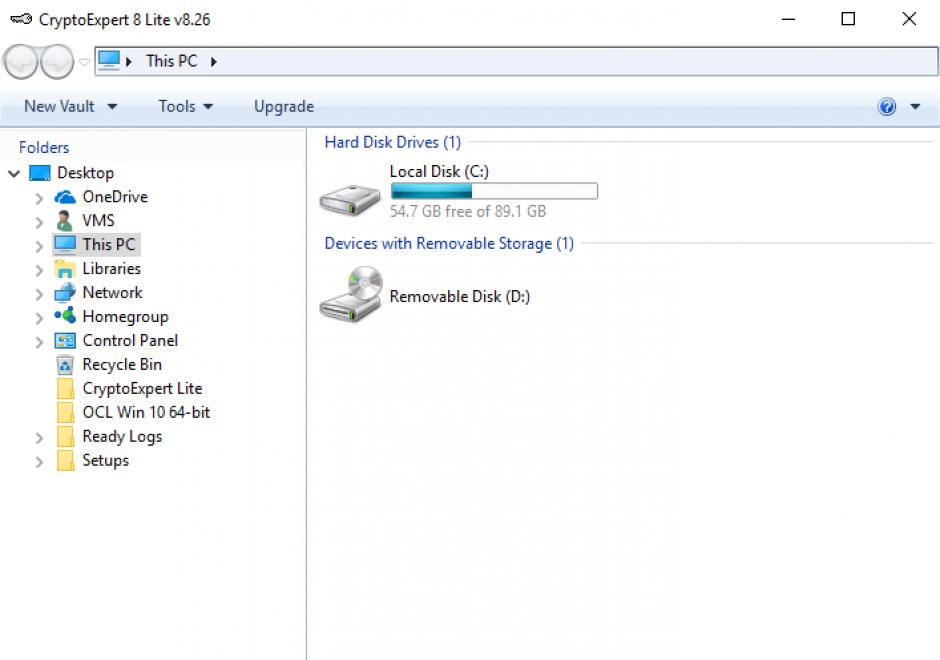The width and height of the screenshot is (940, 660).
Task: Select CryptoExpert Lite folder label
Action: click(x=142, y=388)
